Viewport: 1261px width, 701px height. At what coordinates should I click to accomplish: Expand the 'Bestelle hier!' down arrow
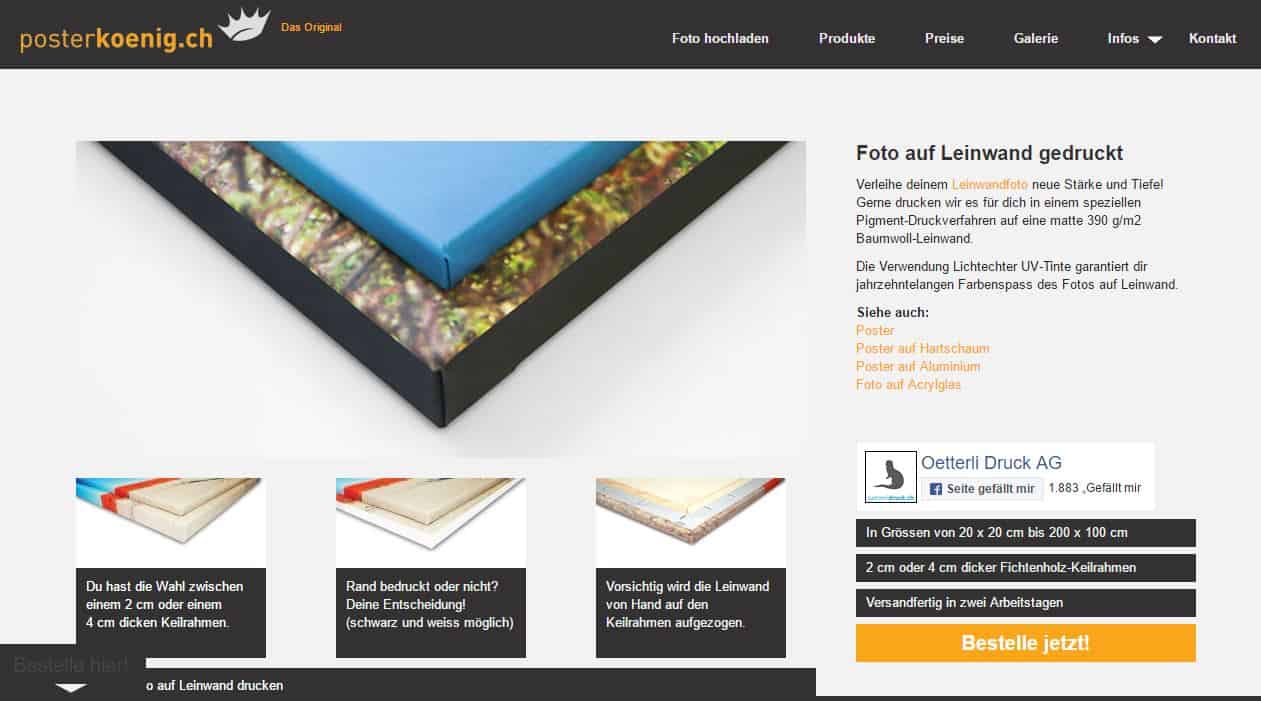[71, 687]
